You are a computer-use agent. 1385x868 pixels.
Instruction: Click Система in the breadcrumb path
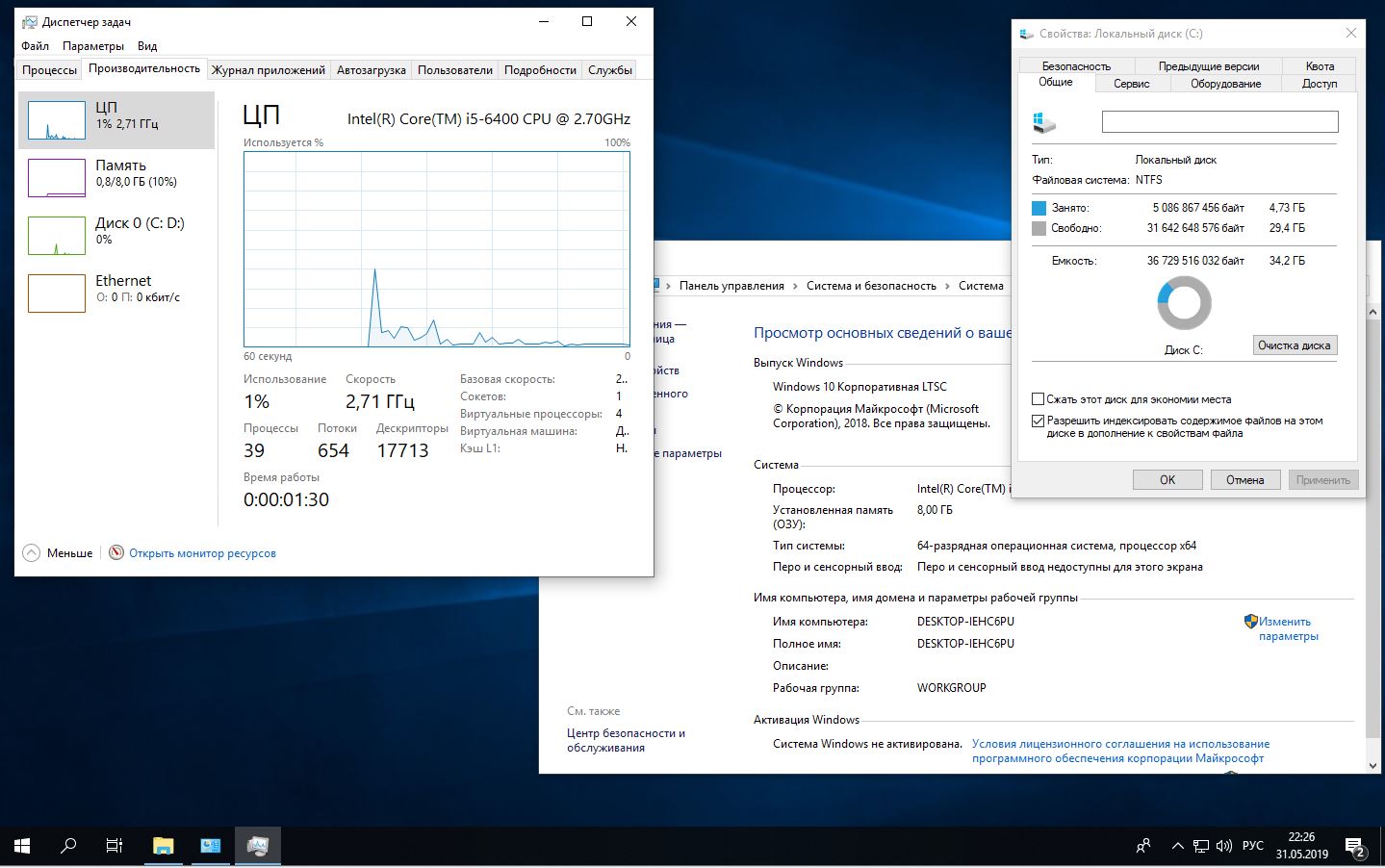point(981,286)
